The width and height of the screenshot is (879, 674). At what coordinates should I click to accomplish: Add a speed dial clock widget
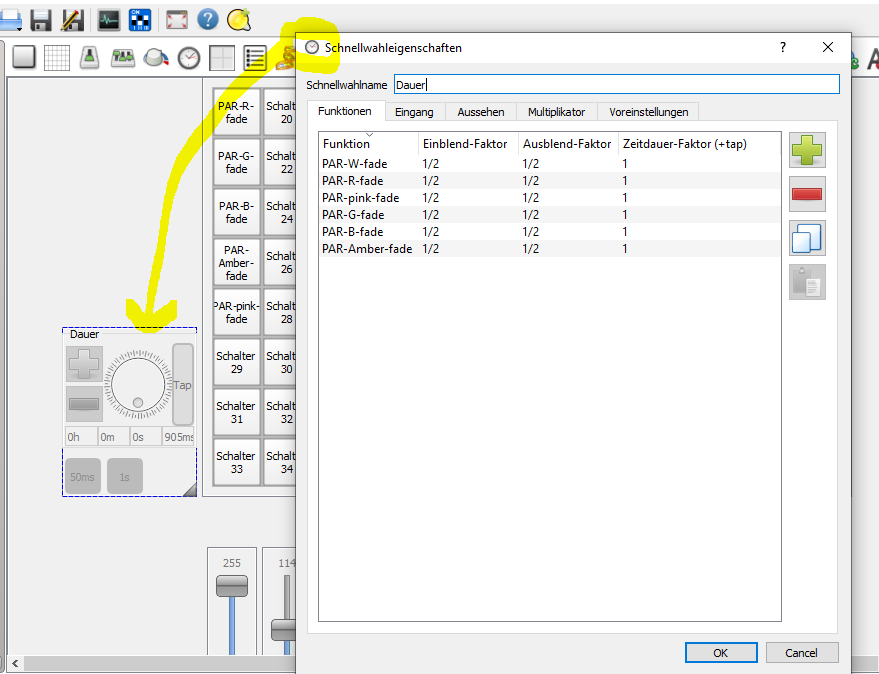[x=189, y=58]
